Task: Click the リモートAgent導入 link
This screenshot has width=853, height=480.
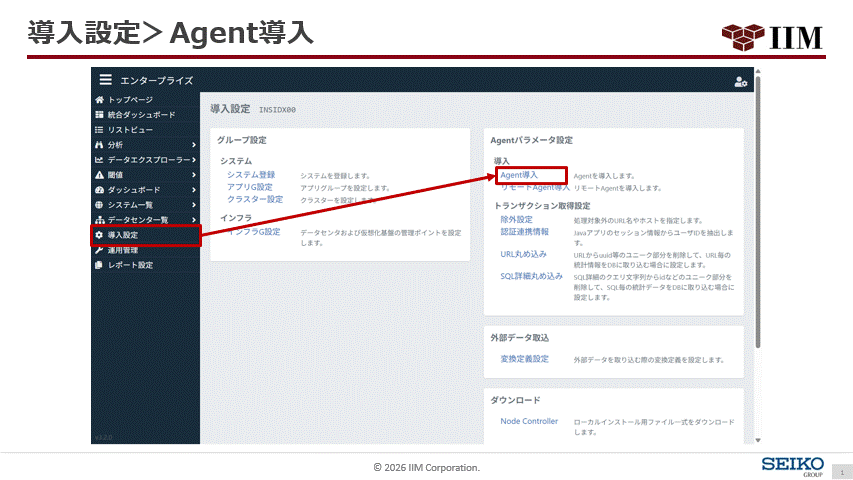Action: [x=535, y=187]
